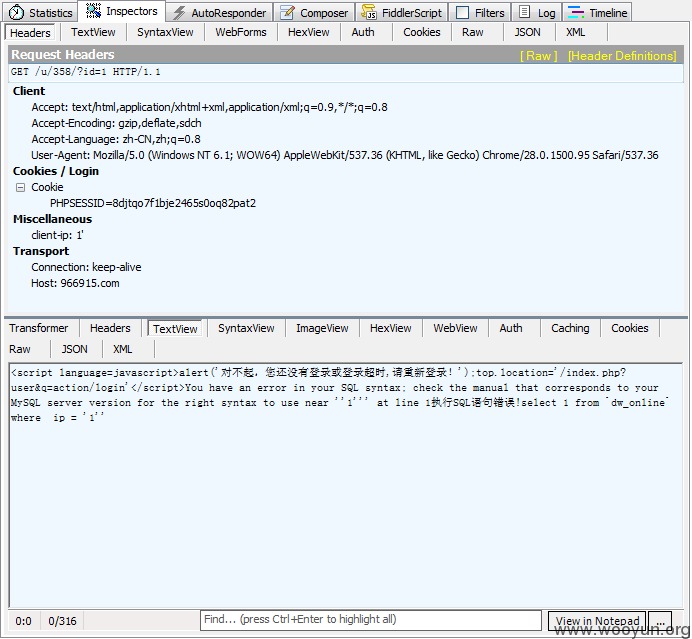Screen dimensions: 692x639
Task: Open the Statistics tab
Action: (41, 13)
